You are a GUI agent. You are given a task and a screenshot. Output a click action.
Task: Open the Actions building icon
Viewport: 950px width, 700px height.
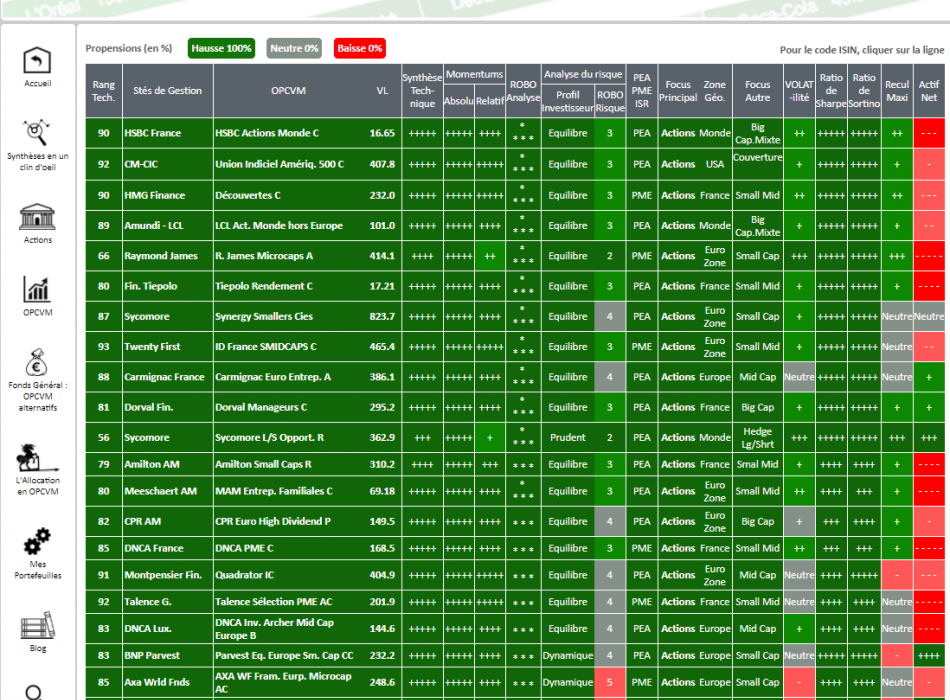tap(38, 217)
